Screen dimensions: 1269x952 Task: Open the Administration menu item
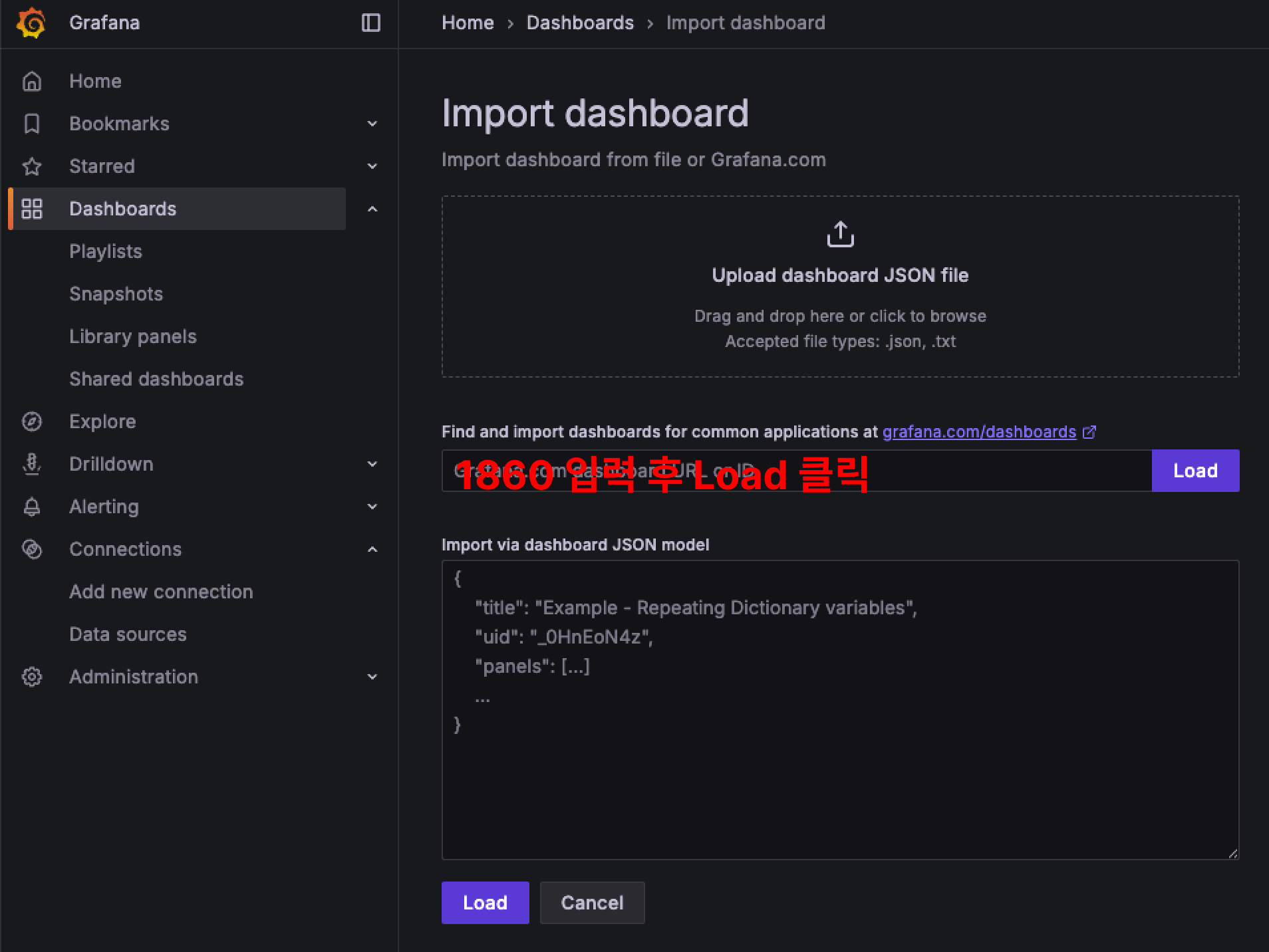click(134, 677)
